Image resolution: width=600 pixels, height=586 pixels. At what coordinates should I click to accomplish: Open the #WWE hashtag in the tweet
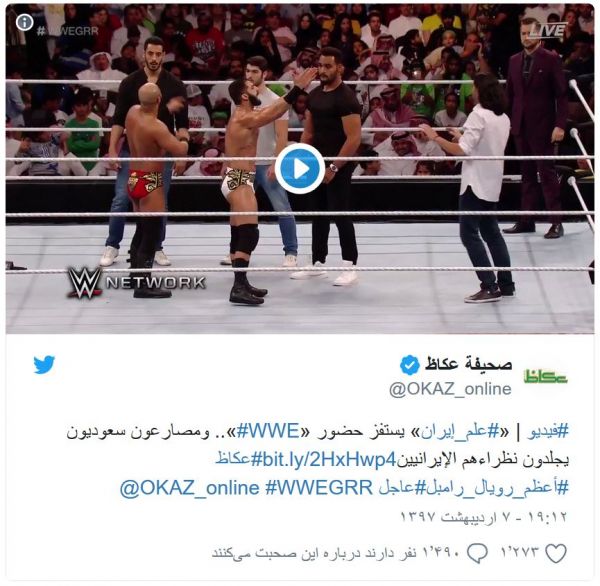point(268,431)
